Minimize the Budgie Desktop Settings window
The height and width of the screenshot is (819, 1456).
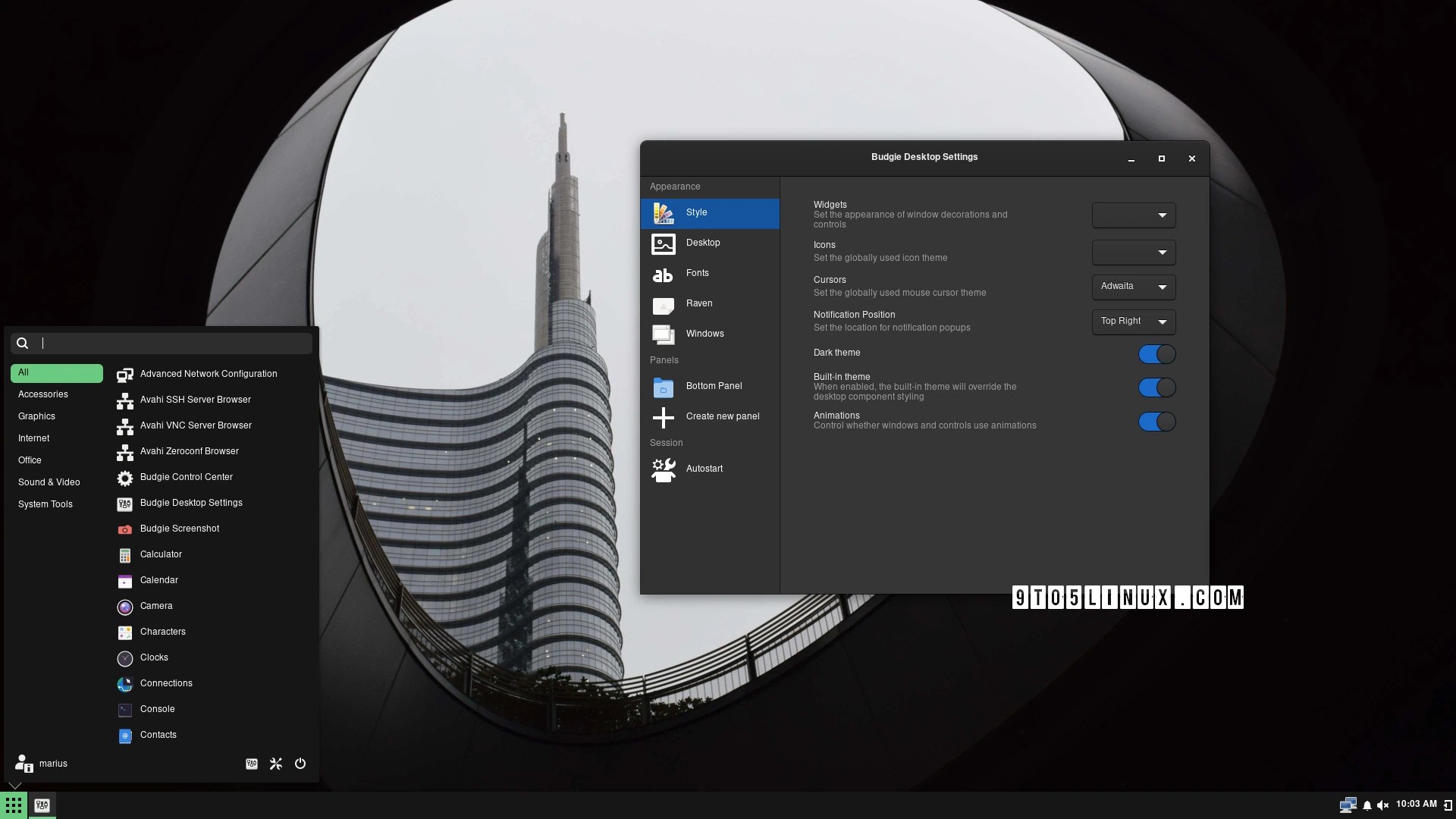pos(1131,158)
